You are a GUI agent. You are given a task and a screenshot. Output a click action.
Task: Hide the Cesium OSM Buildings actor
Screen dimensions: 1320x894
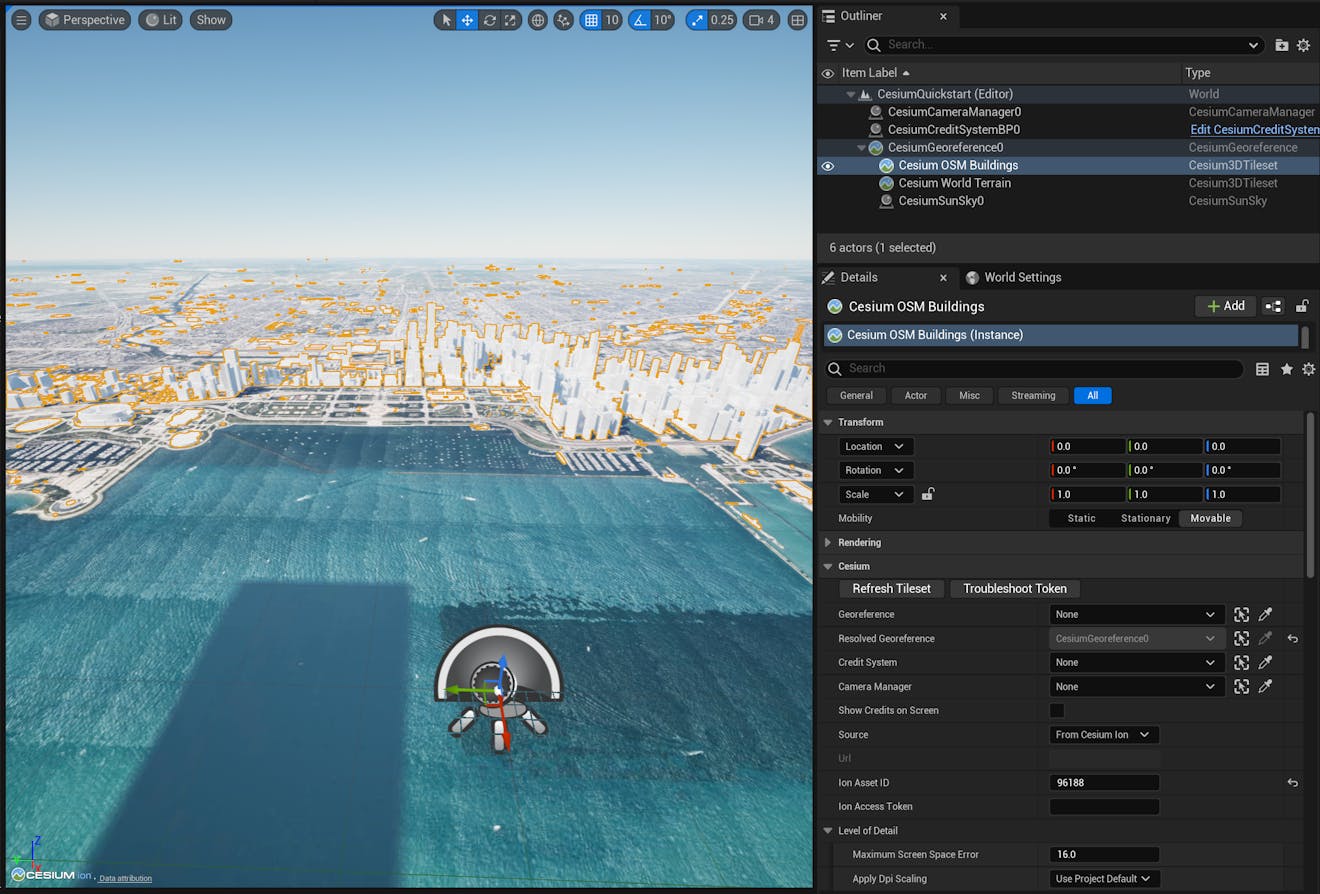click(x=827, y=165)
